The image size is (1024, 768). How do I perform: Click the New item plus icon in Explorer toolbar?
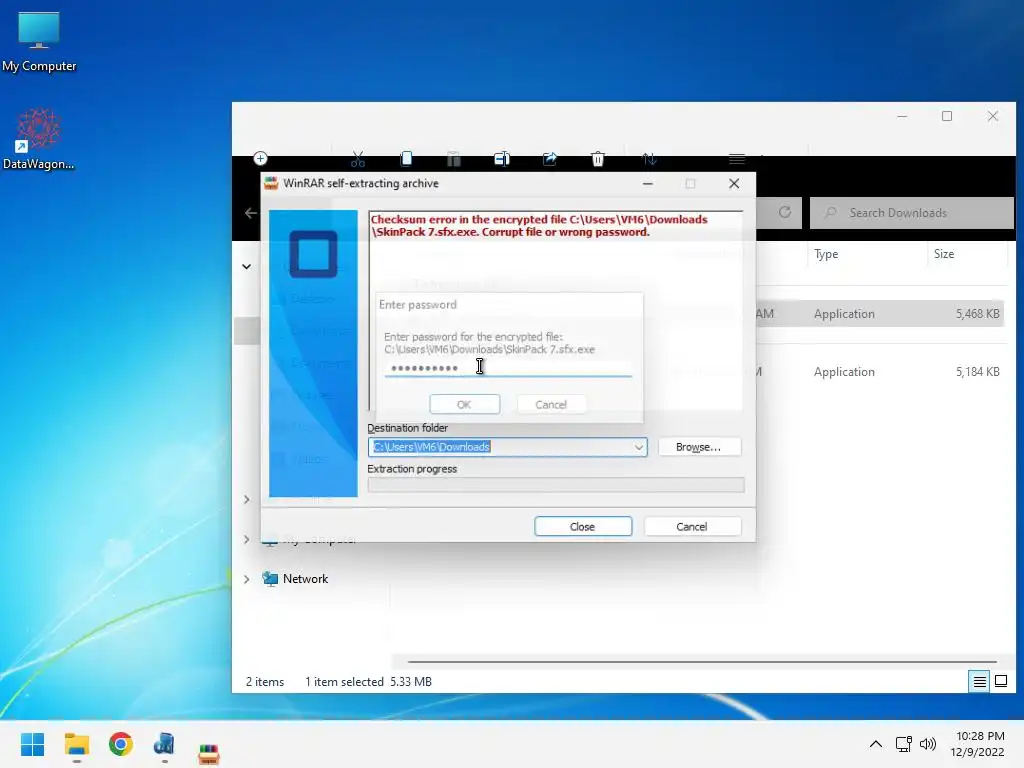click(261, 159)
